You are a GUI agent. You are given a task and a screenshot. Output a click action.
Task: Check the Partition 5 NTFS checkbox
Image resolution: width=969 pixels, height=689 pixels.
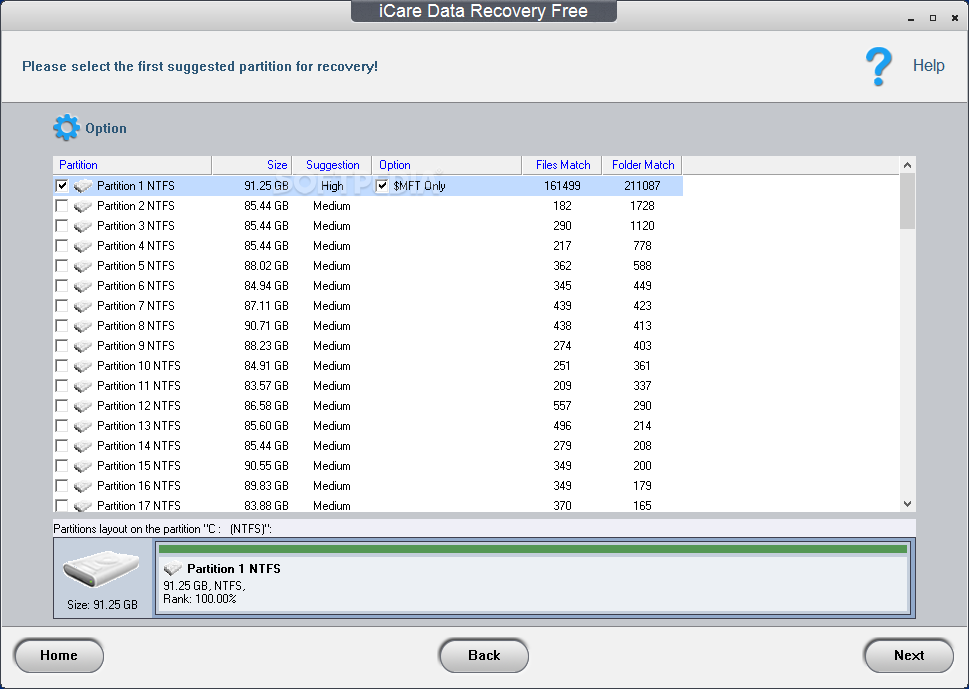62,266
